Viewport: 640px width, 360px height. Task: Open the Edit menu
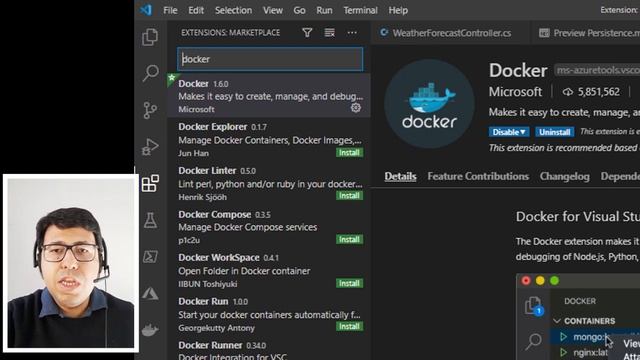(196, 10)
